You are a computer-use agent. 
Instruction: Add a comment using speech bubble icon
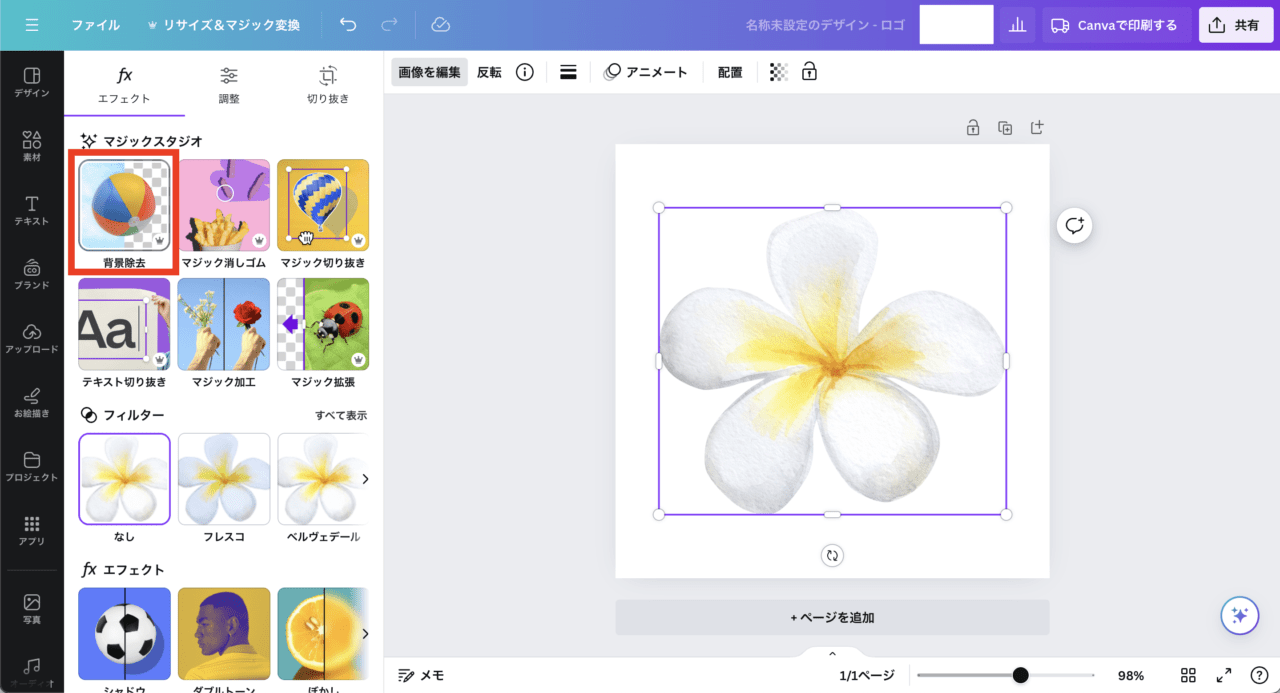1074,226
